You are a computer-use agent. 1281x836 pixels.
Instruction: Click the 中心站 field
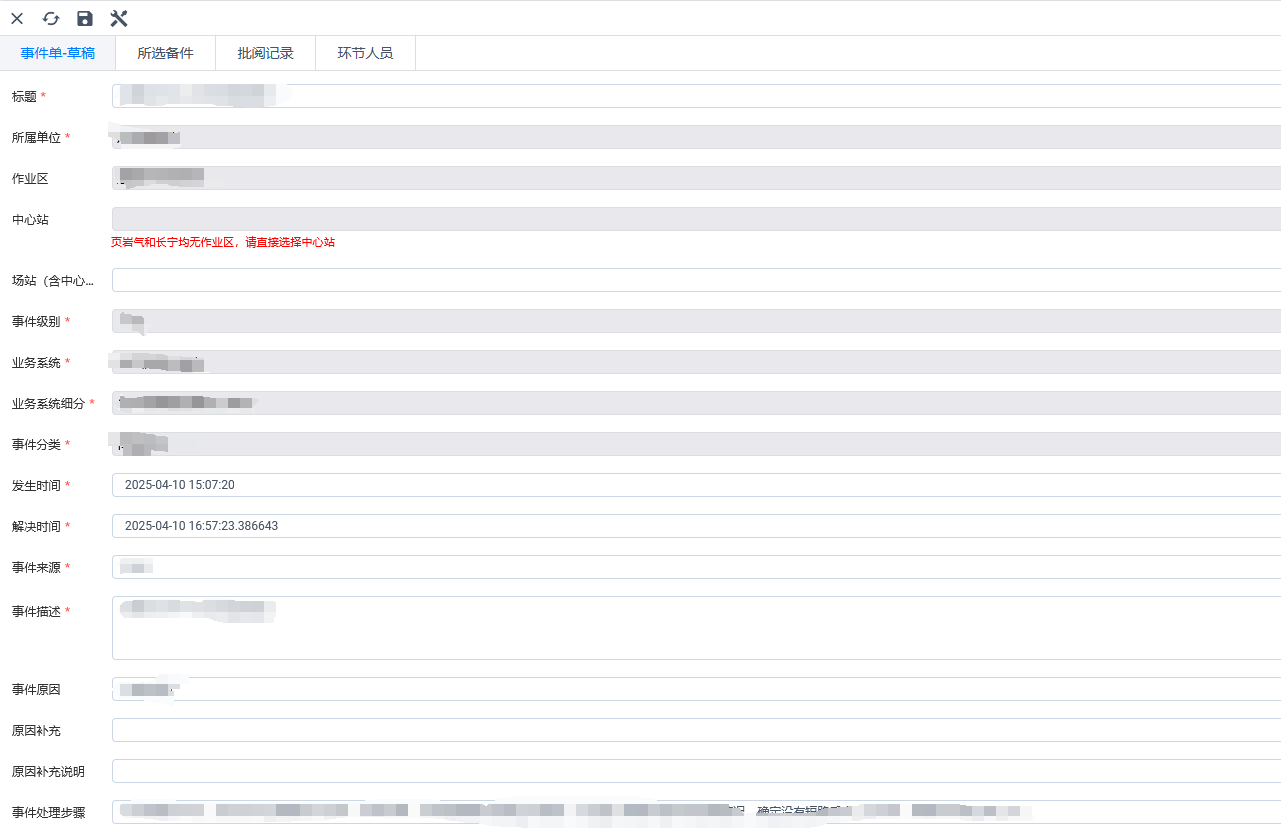point(696,219)
